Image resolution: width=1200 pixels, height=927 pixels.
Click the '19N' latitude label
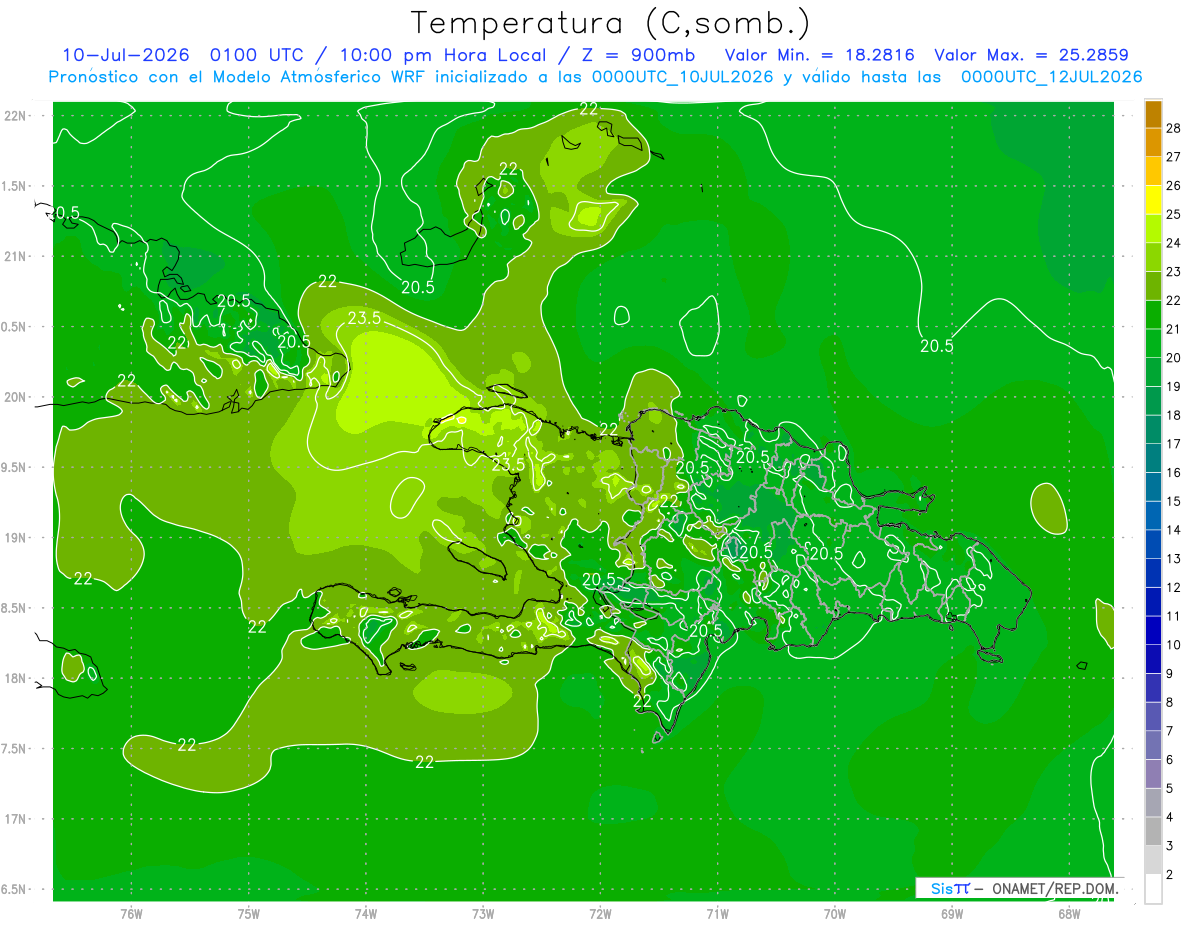click(15, 538)
